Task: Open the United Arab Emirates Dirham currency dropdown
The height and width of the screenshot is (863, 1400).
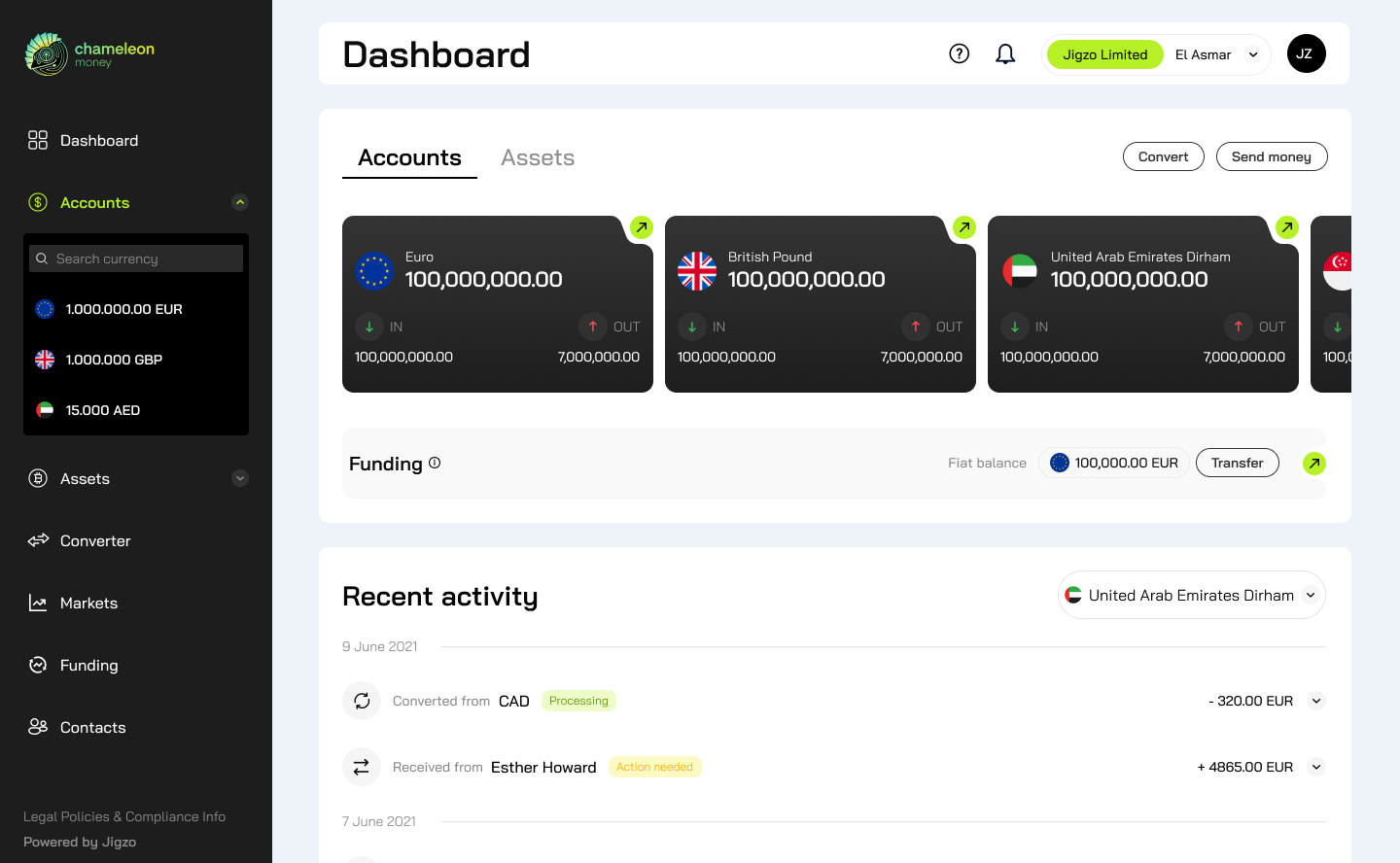Action: click(1191, 594)
